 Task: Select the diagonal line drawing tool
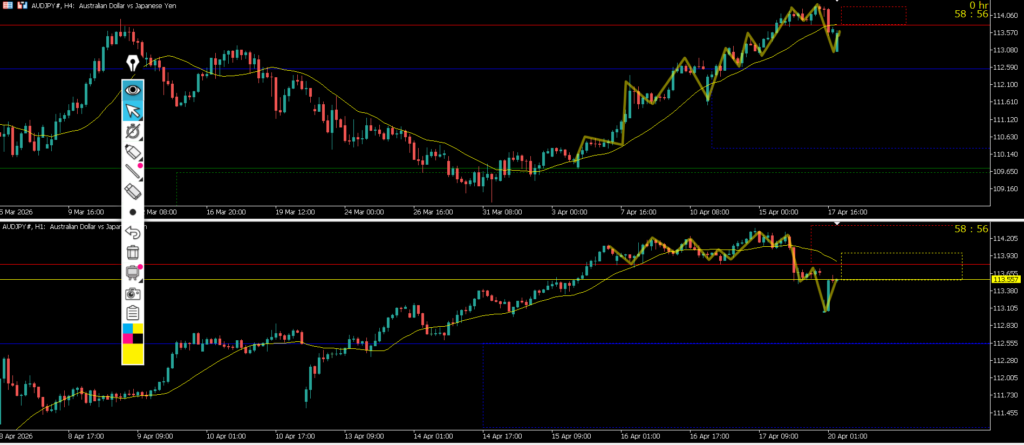pos(133,171)
